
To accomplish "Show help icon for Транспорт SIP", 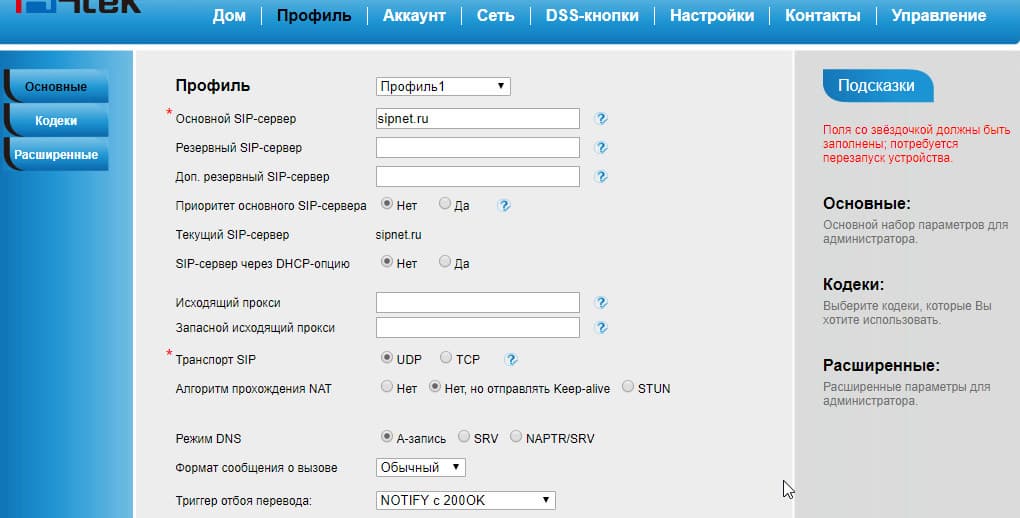I will point(511,359).
